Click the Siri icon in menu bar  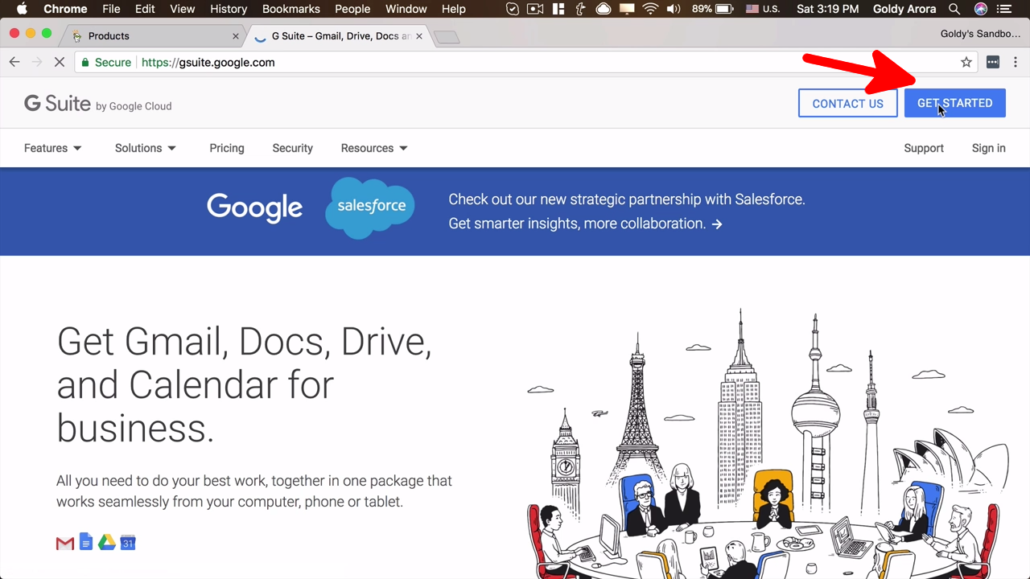click(980, 9)
